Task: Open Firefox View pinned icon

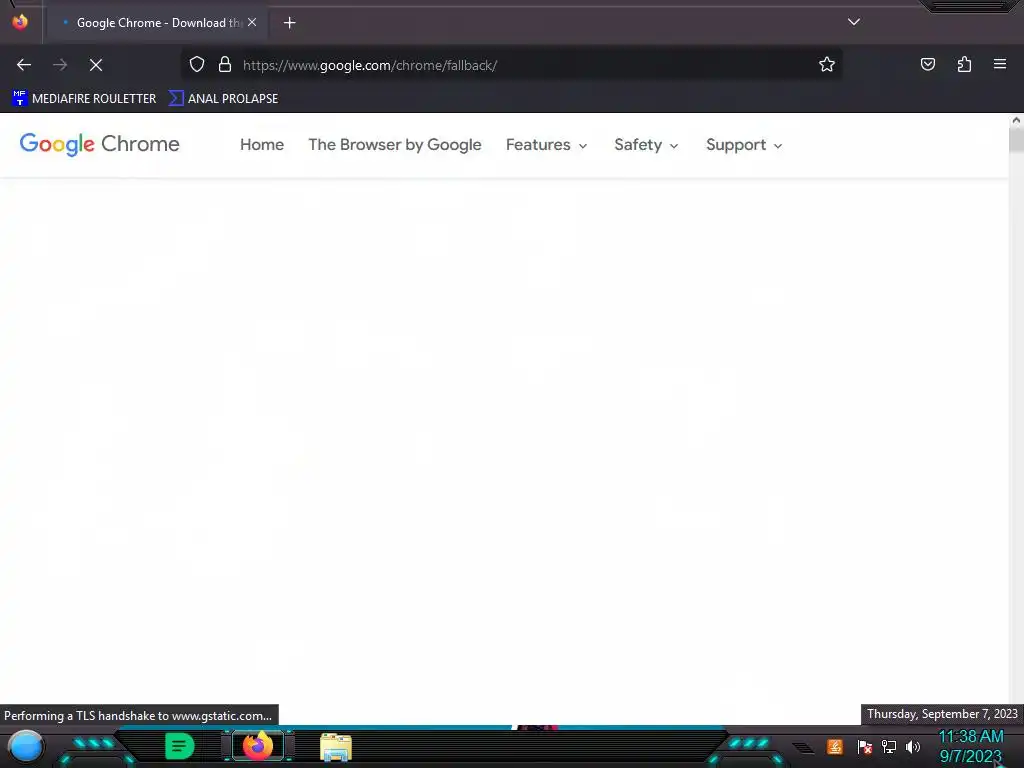Action: tap(20, 22)
